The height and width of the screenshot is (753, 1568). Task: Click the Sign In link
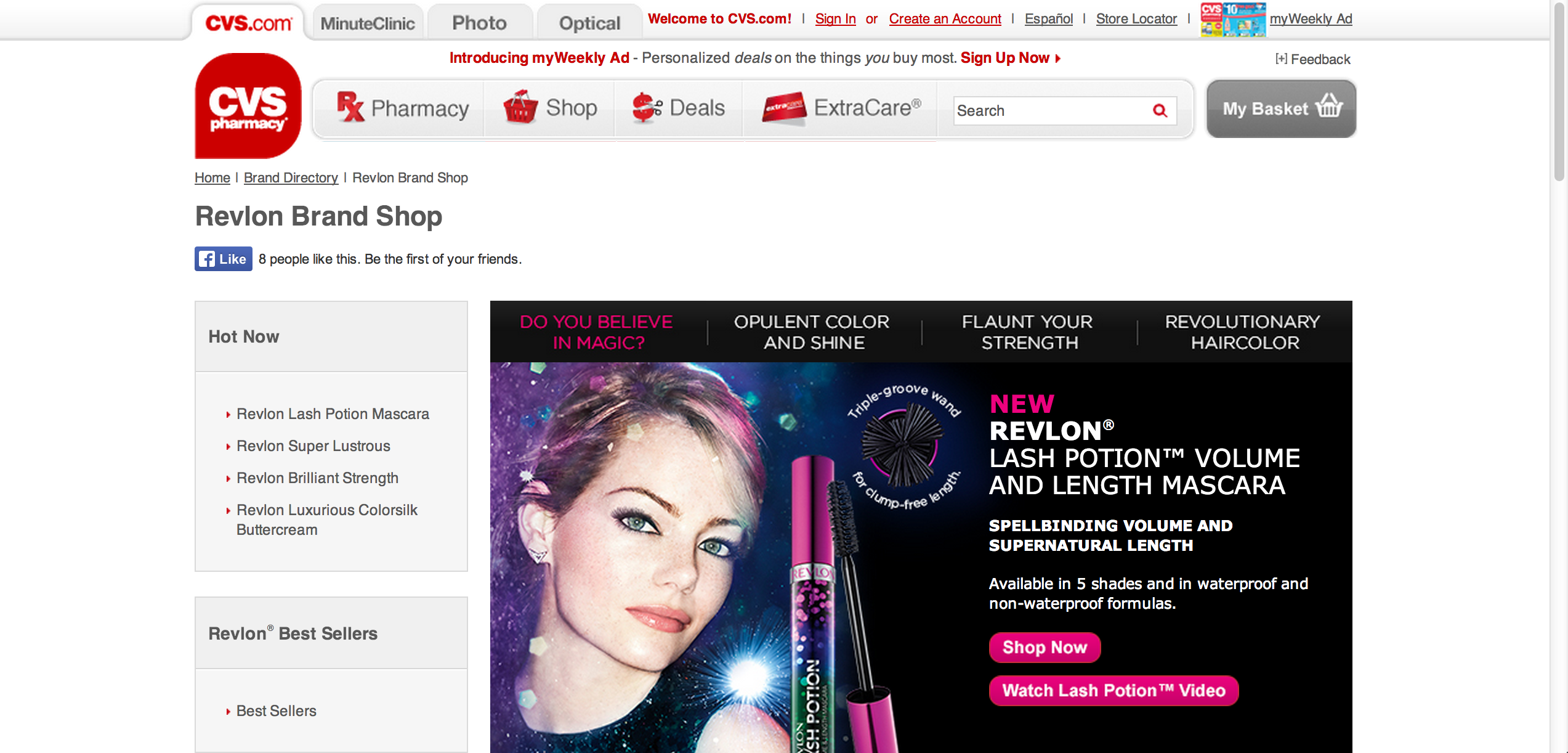836,19
